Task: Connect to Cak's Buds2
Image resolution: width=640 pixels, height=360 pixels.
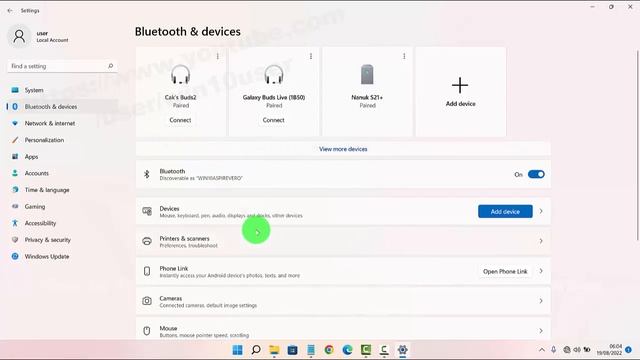Action: 180,120
